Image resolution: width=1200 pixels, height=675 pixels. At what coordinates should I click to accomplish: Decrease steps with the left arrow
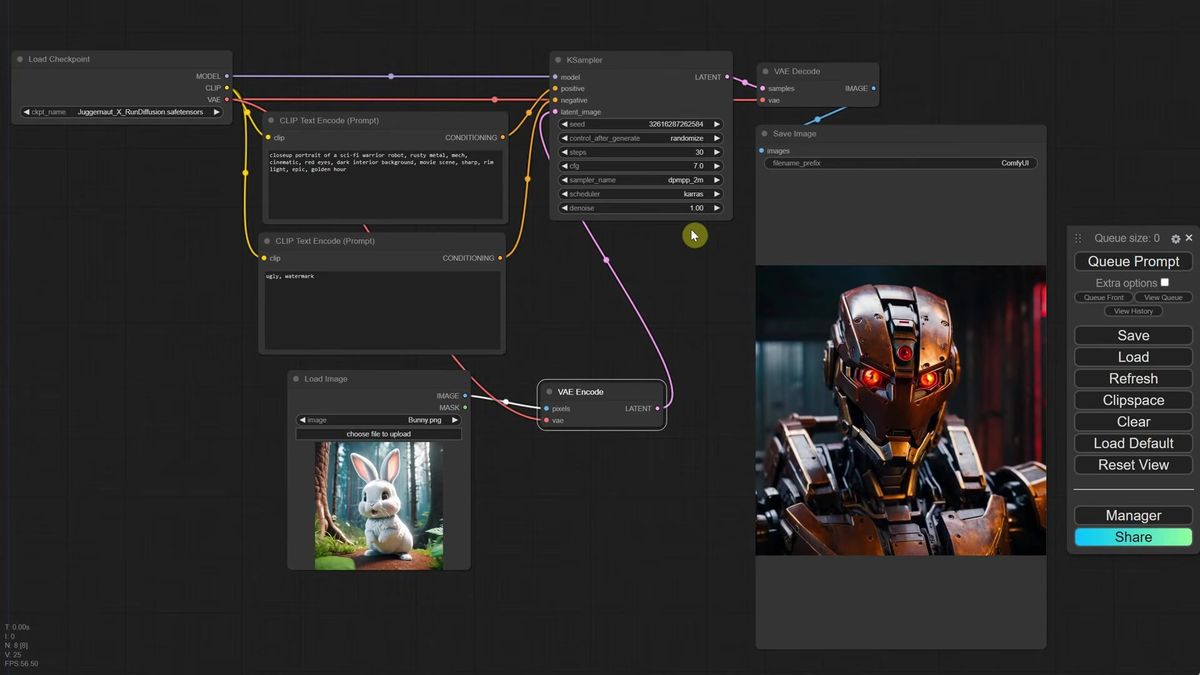tap(565, 152)
